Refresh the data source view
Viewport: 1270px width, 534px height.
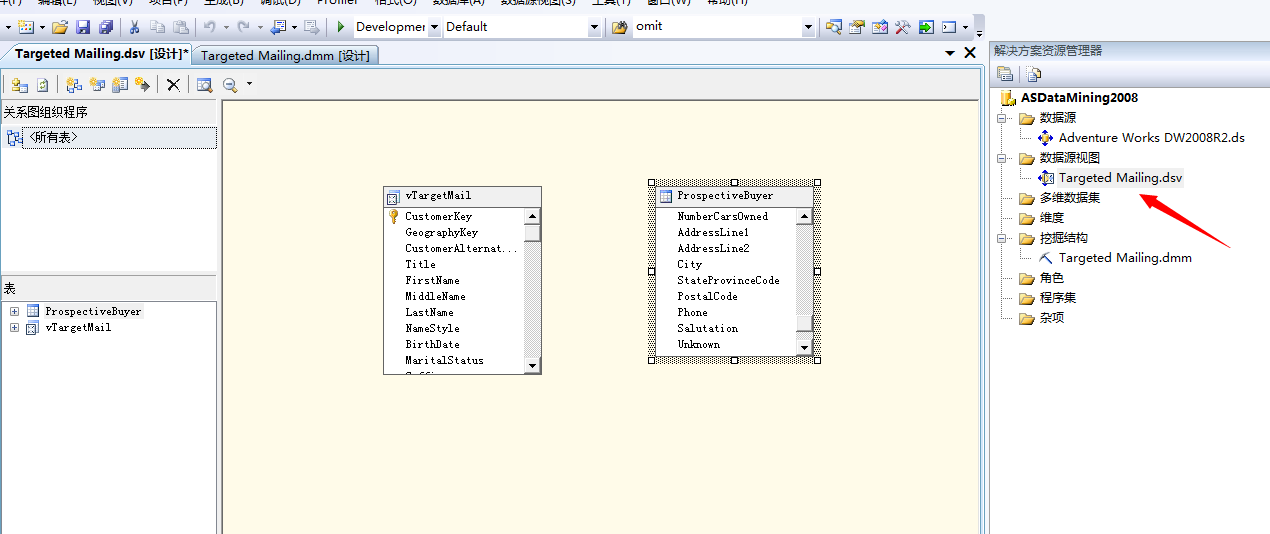pyautogui.click(x=42, y=85)
